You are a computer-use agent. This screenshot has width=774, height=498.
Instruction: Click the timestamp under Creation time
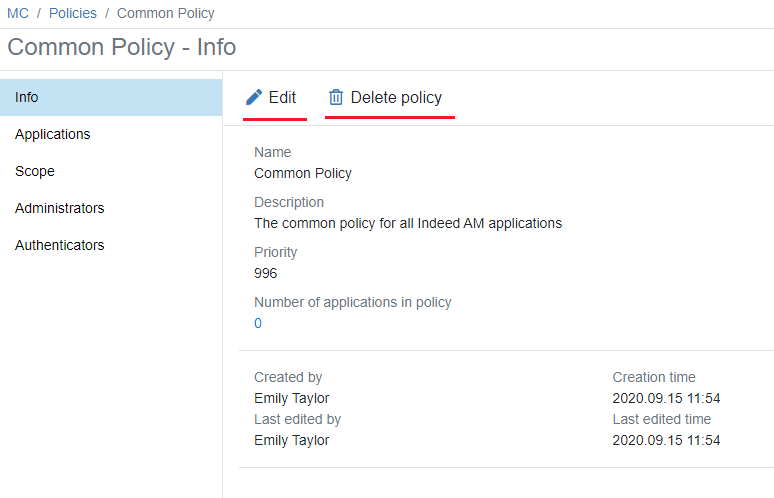point(666,398)
